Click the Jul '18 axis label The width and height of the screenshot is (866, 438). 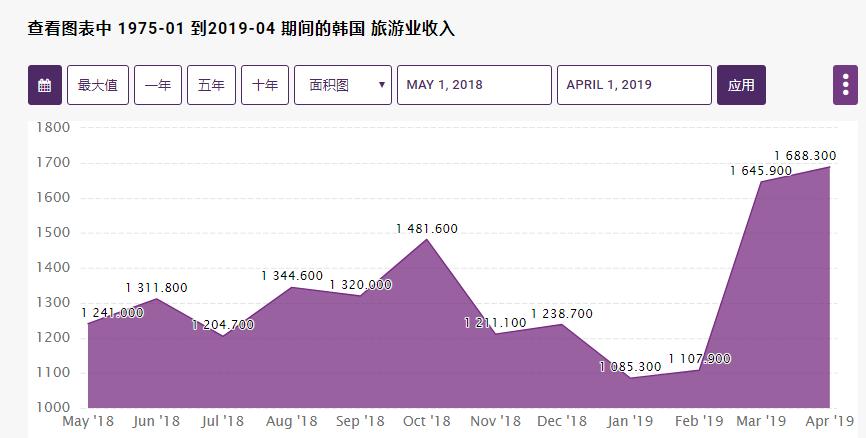tap(223, 421)
